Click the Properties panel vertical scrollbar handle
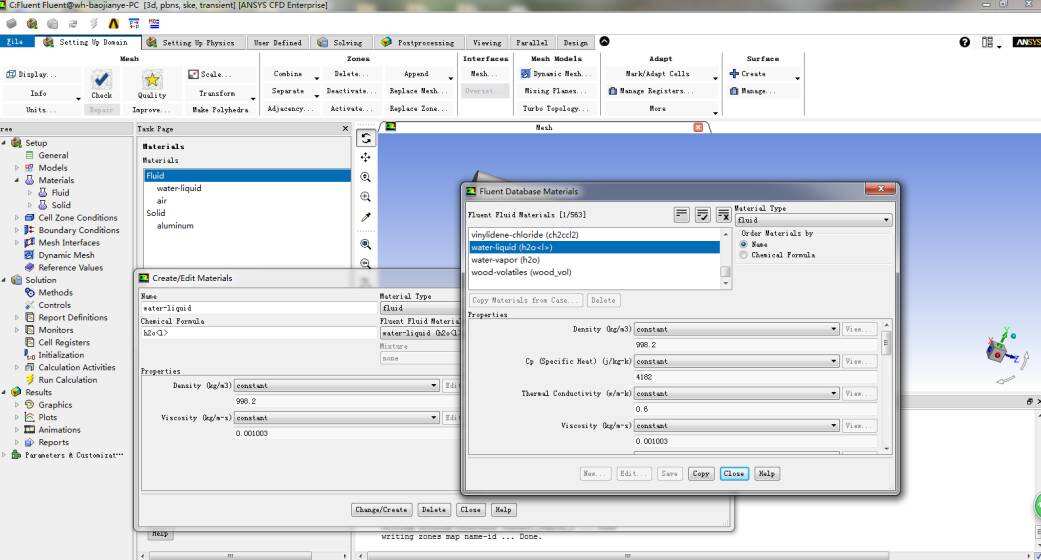This screenshot has width=1041, height=560. (x=886, y=343)
